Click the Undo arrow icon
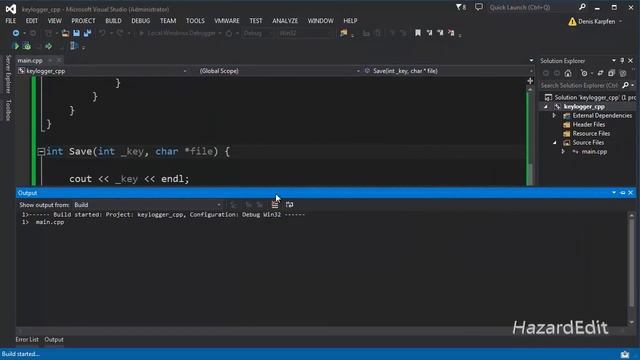The height and width of the screenshot is (360, 640). click(102, 33)
